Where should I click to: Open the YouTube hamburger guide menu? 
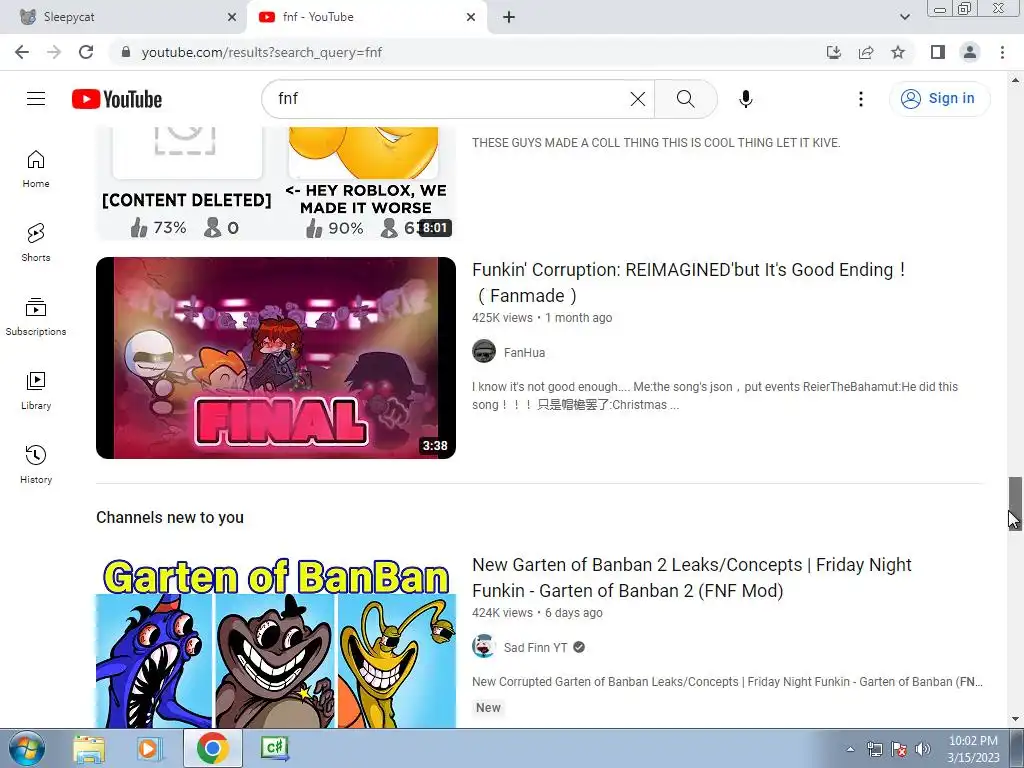tap(36, 99)
